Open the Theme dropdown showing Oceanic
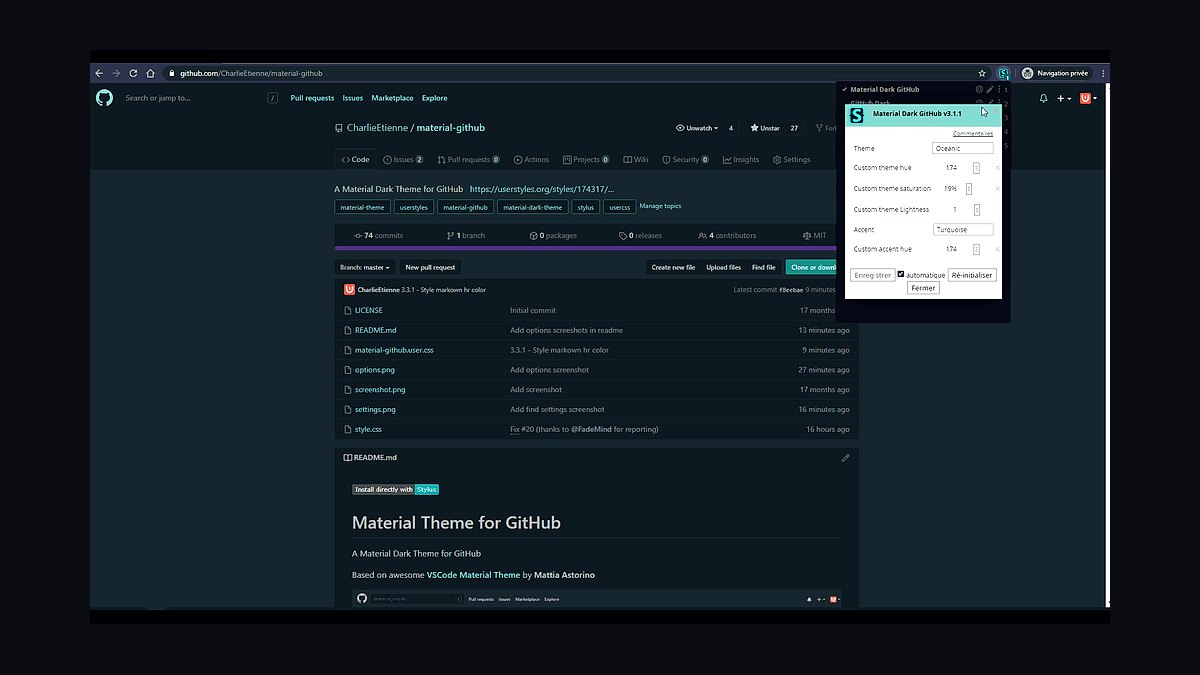1200x675 pixels. [963, 148]
